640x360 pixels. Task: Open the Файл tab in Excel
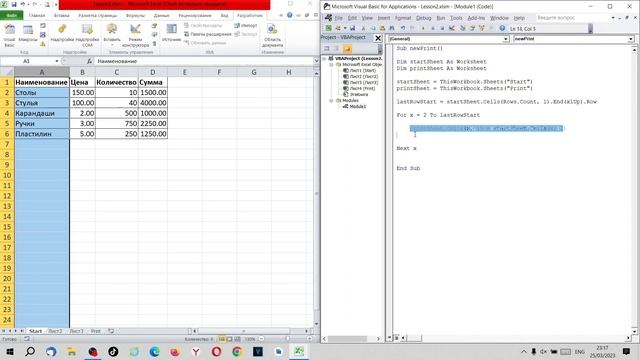click(11, 16)
